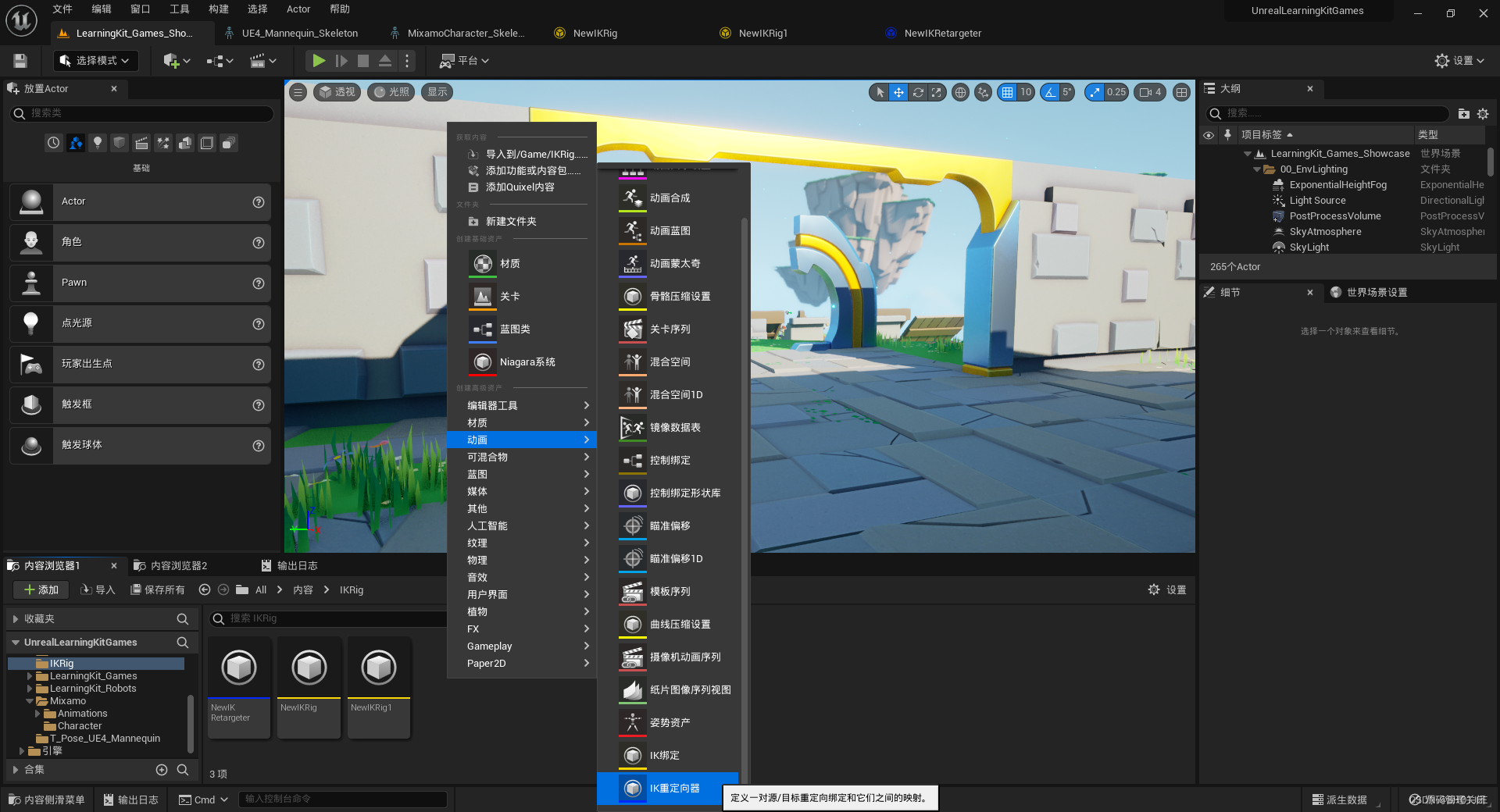Viewport: 1500px width, 812px height.
Task: Select NewIKRig1 asset thumbnail
Action: 379,687
